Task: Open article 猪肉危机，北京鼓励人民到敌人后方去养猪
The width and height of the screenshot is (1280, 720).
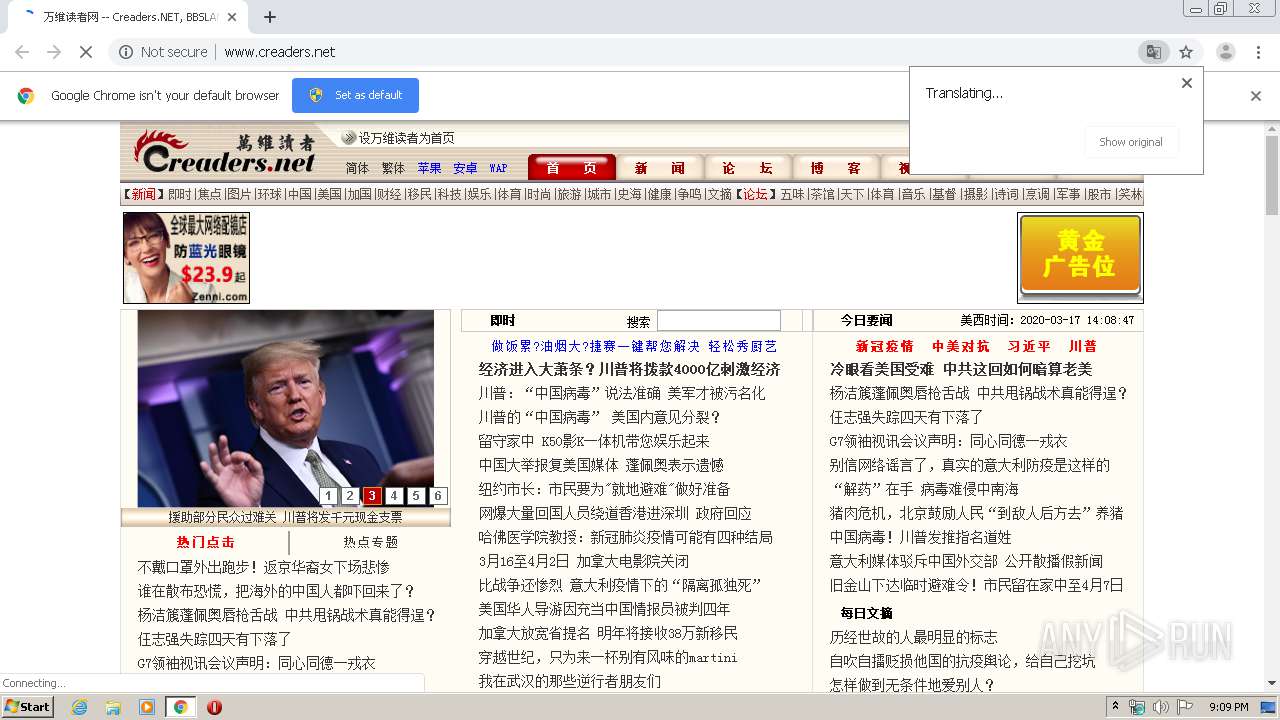Action: [976, 513]
